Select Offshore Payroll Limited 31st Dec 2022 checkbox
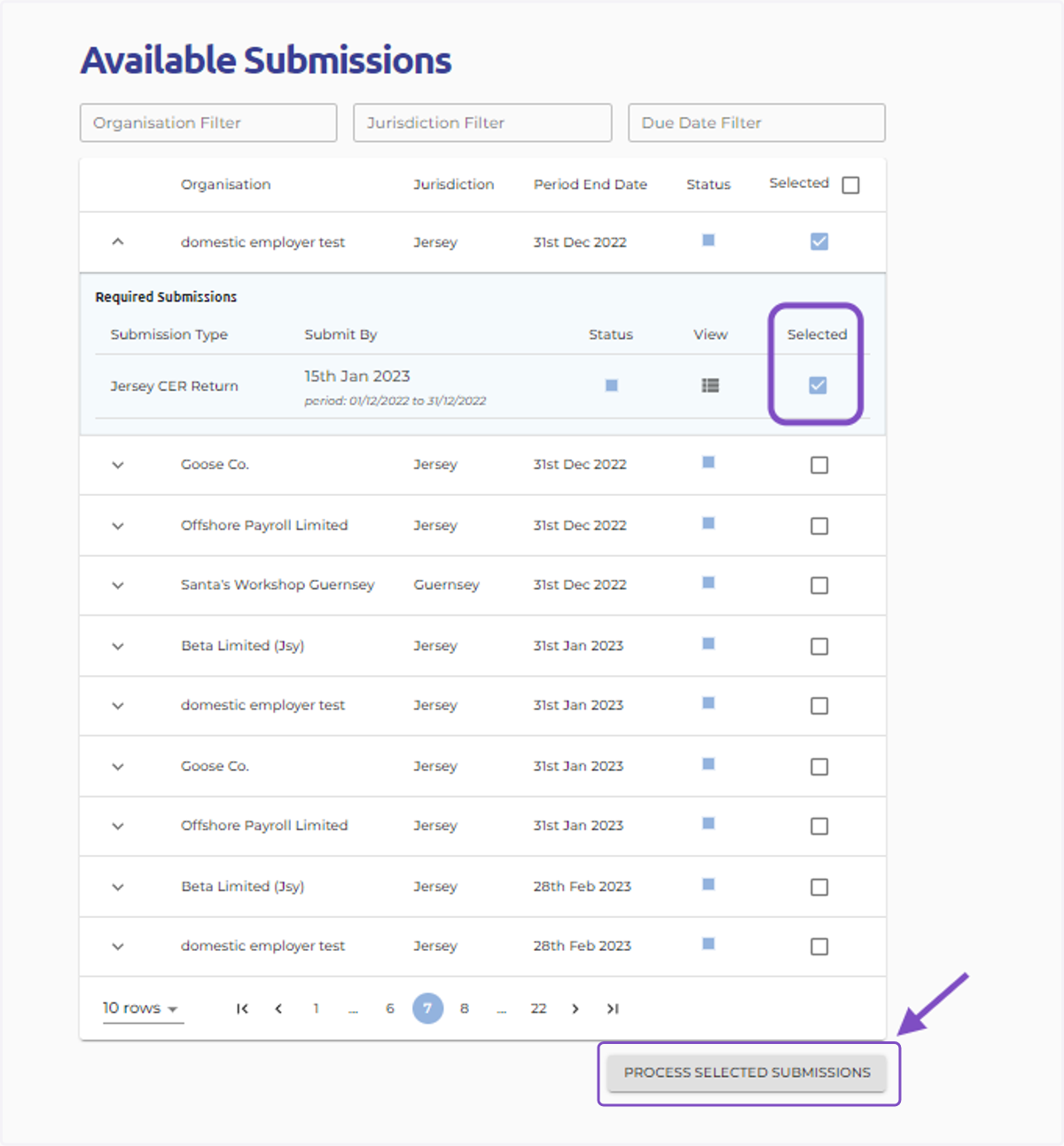Viewport: 1064px width, 1146px height. pos(819,526)
